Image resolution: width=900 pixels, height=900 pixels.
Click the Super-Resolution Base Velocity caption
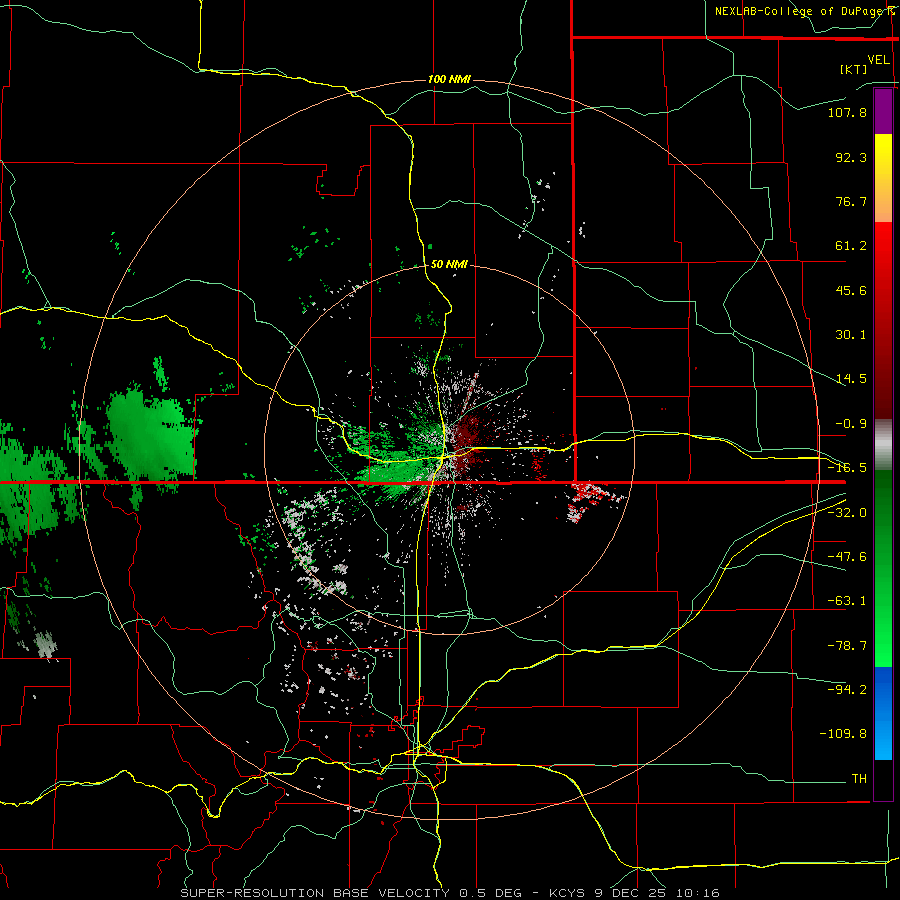450,893
